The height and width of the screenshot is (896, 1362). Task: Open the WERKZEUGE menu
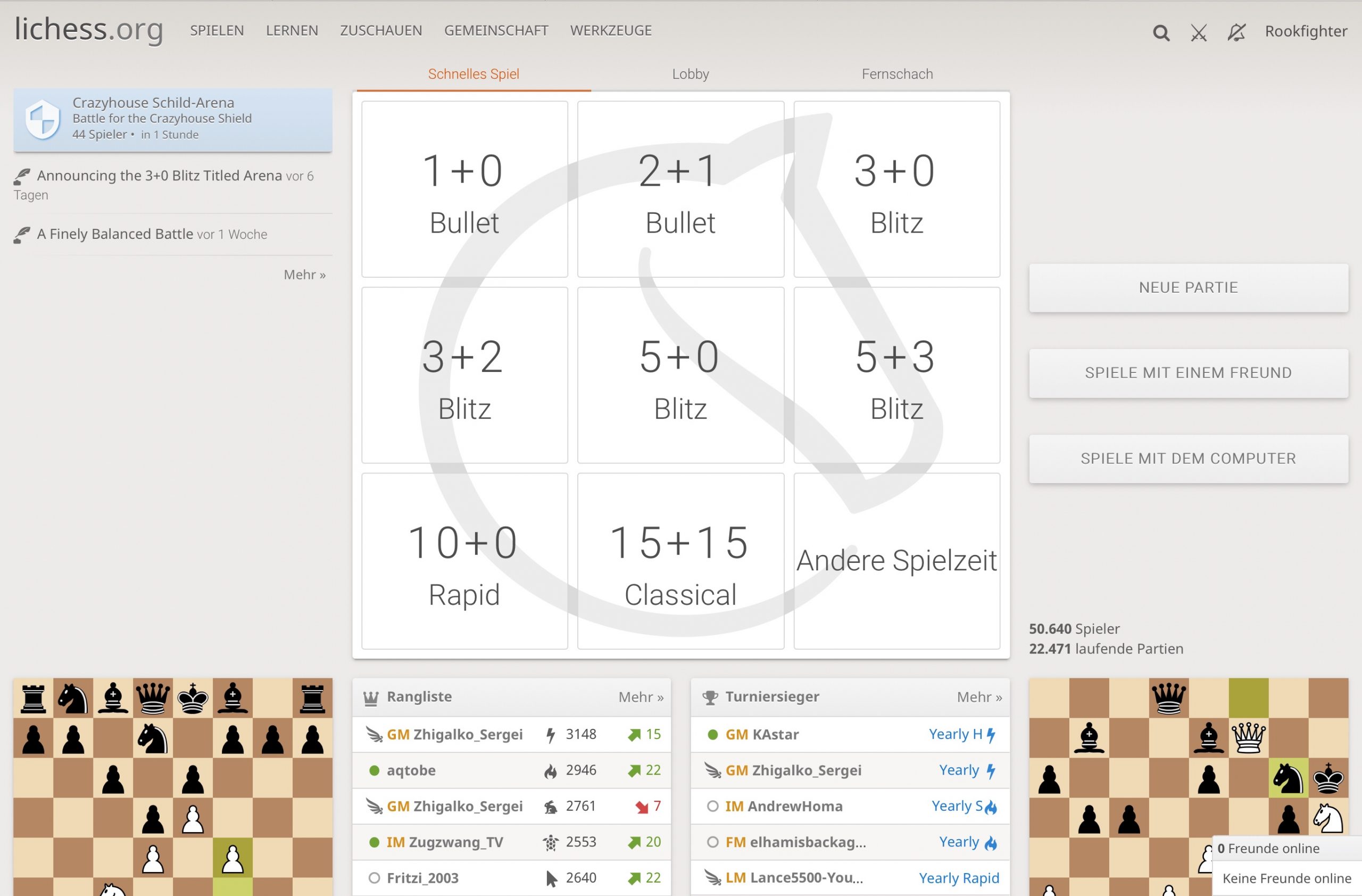click(611, 30)
